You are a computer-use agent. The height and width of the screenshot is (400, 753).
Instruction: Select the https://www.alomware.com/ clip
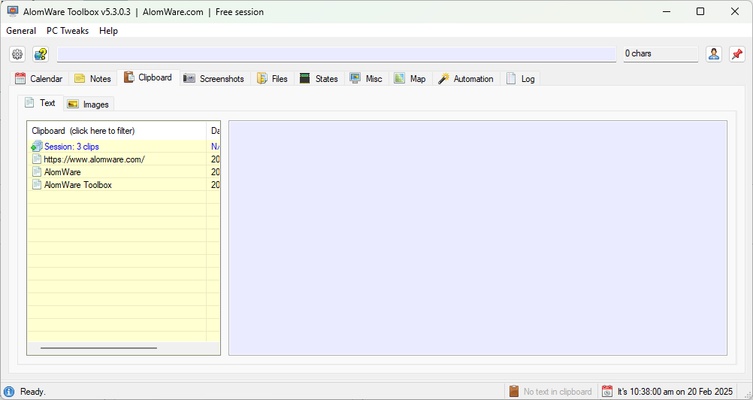point(123,159)
